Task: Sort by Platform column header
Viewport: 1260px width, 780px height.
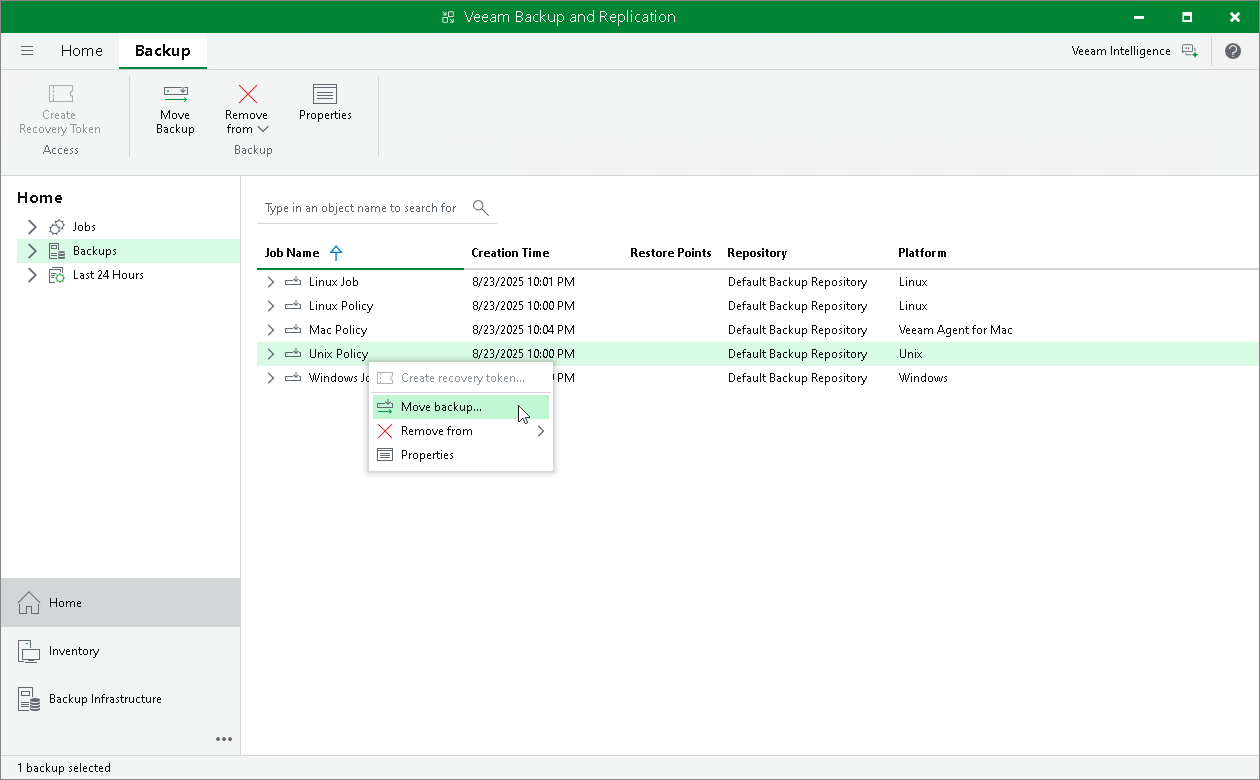Action: 922,253
